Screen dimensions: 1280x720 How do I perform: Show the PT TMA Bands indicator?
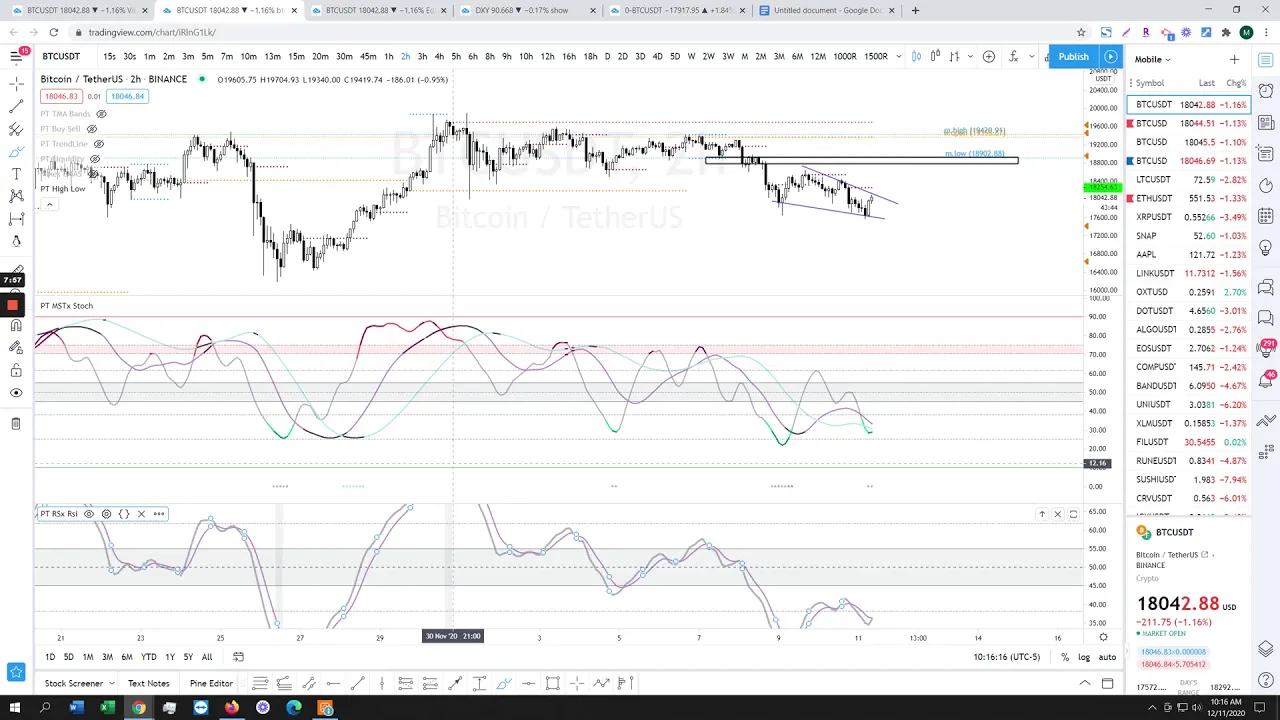pyautogui.click(x=101, y=114)
